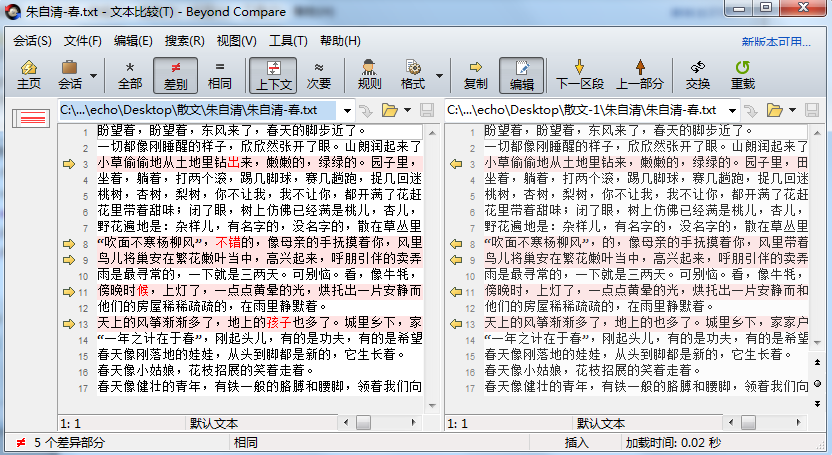This screenshot has width=832, height=455.
Task: Click the 规则 (Rules) toolbar icon
Action: (369, 74)
